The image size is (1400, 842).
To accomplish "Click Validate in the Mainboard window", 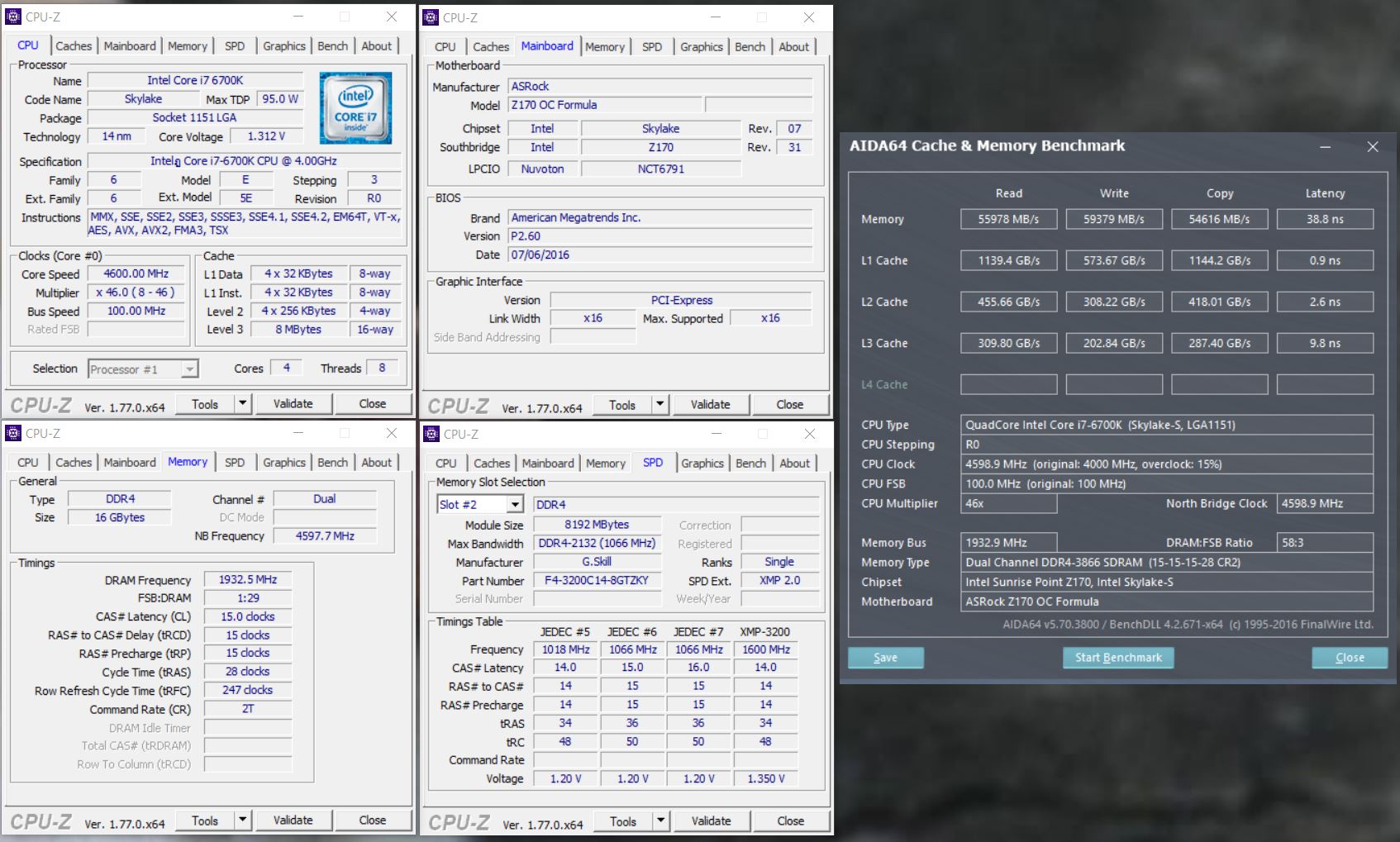I will pyautogui.click(x=710, y=405).
